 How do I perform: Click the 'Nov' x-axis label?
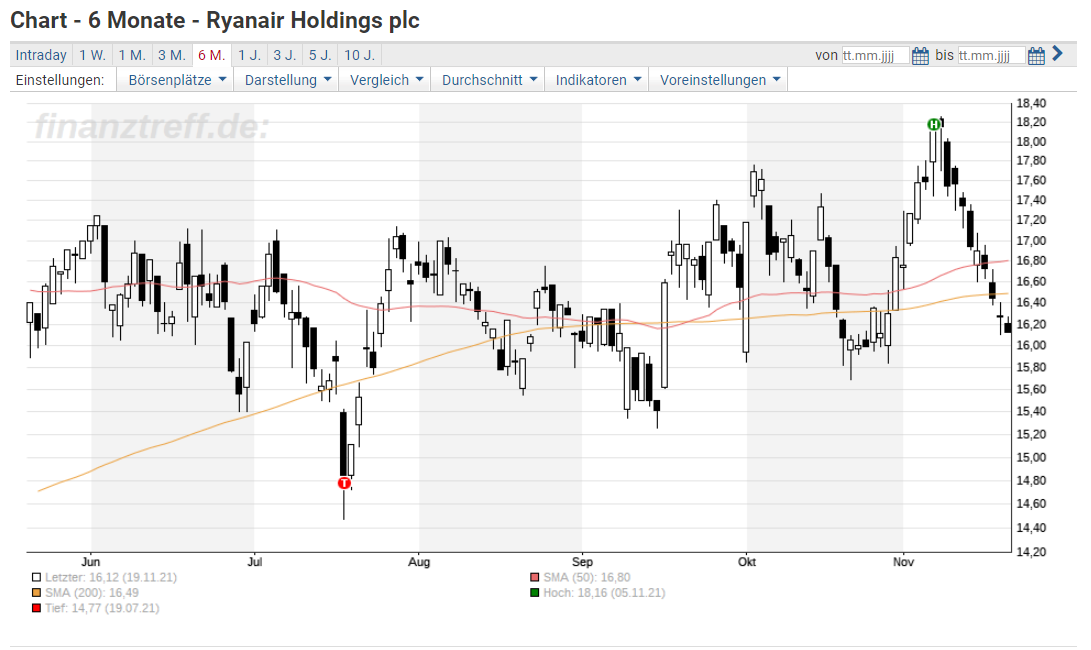tap(903, 562)
